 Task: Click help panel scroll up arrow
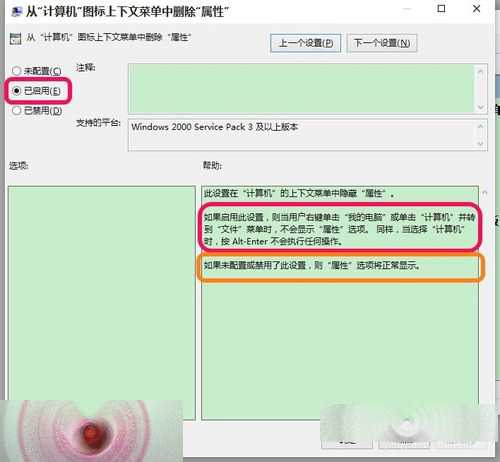coord(485,193)
